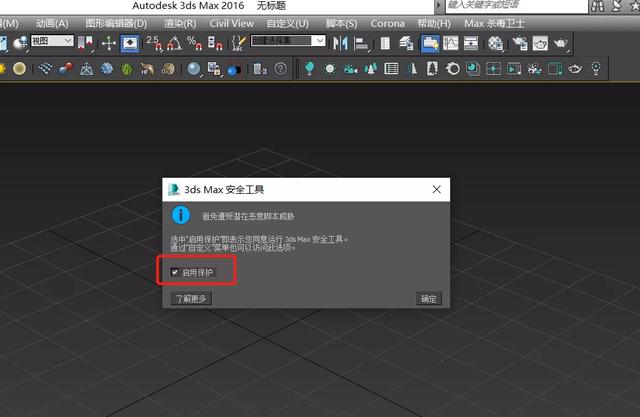Viewport: 640px width, 417px height.
Task: Click the Corona sun icon
Action: (x=330, y=69)
